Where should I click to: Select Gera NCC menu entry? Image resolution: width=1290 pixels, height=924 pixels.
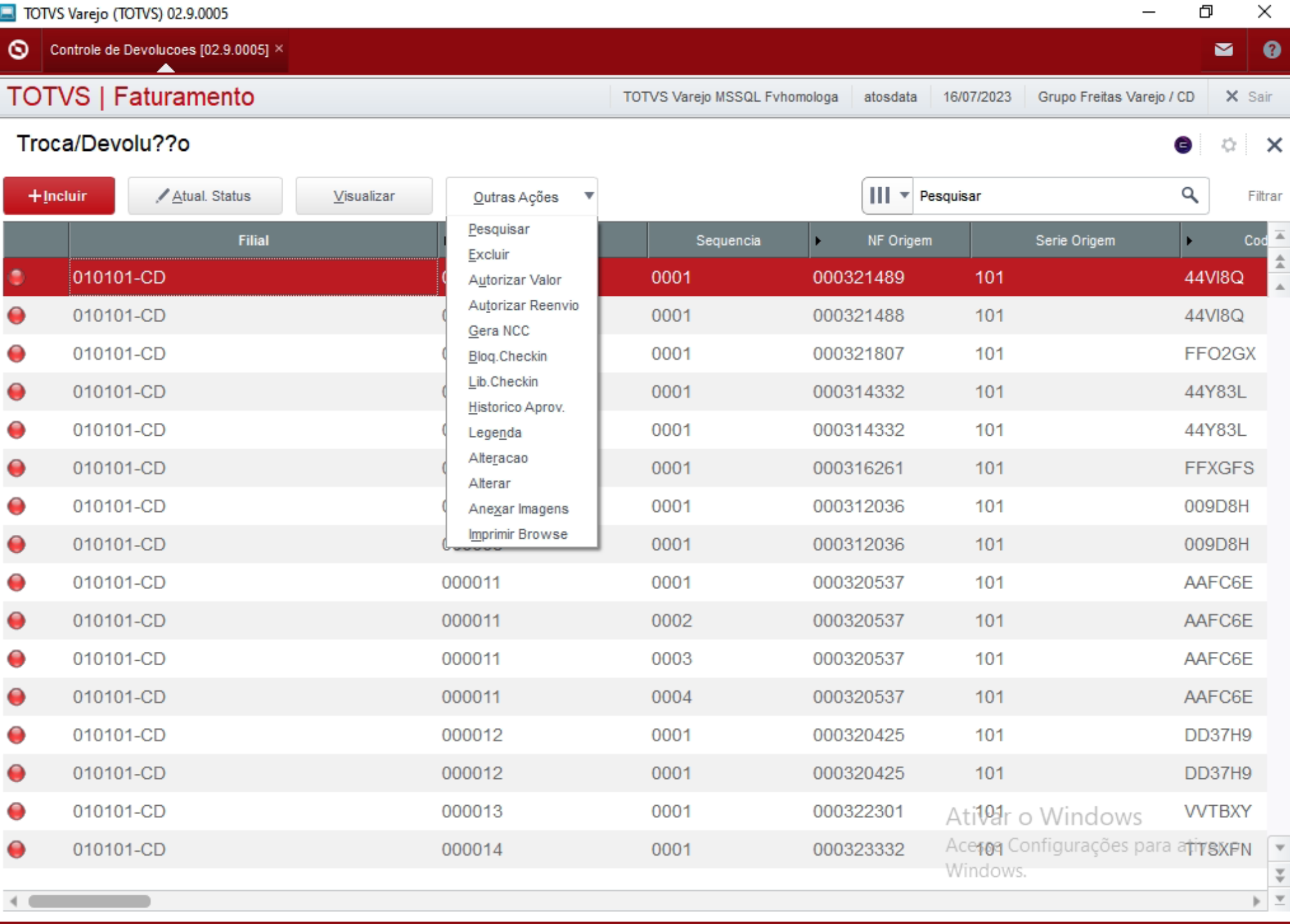click(x=499, y=331)
